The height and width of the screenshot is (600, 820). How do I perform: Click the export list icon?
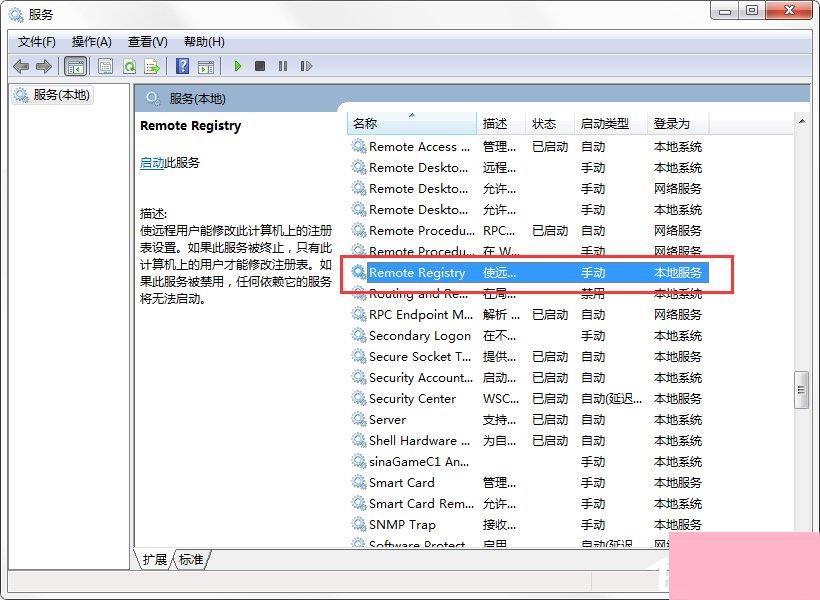152,66
